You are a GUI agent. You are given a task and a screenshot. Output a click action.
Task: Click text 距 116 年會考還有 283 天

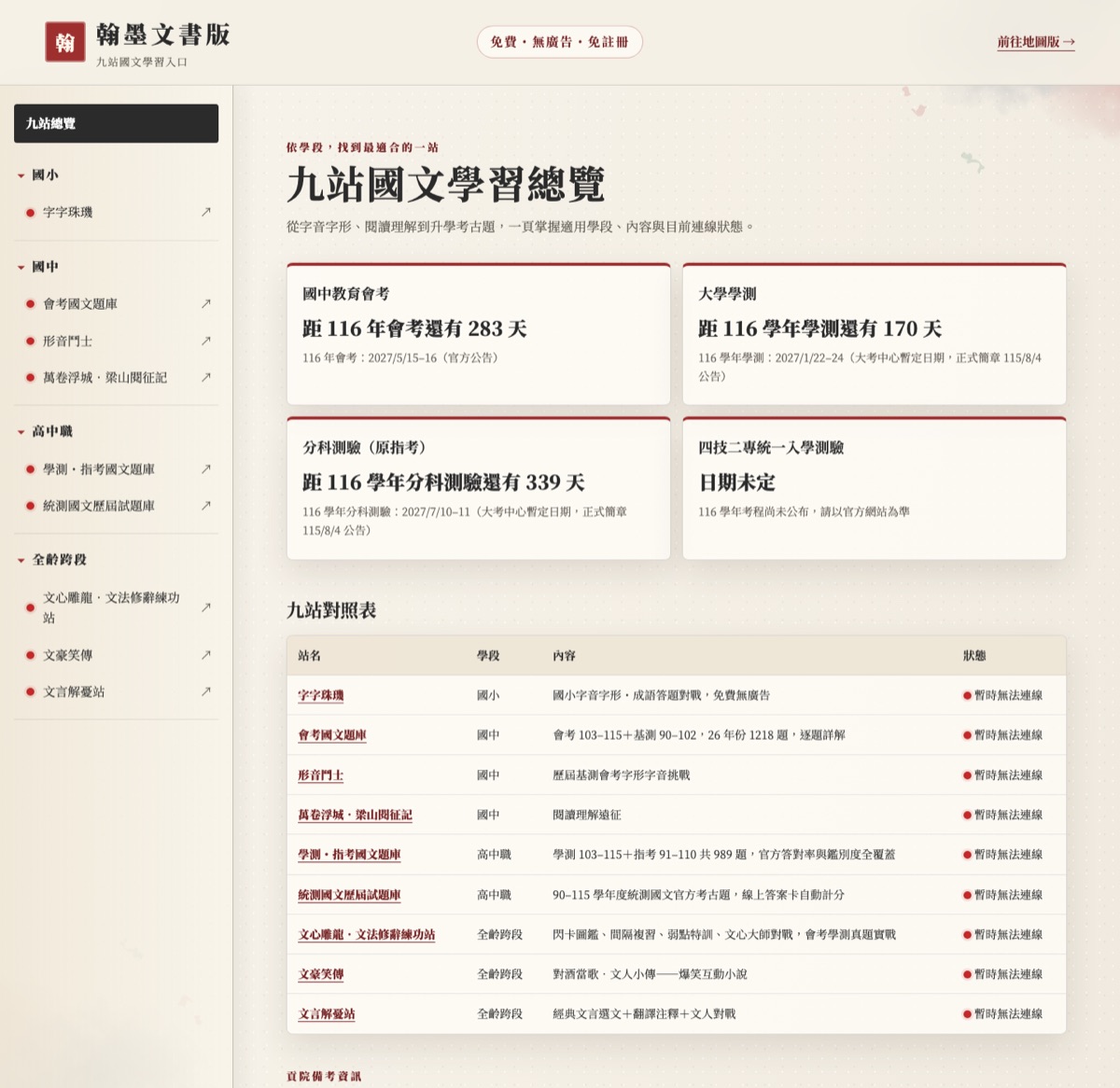pos(414,328)
